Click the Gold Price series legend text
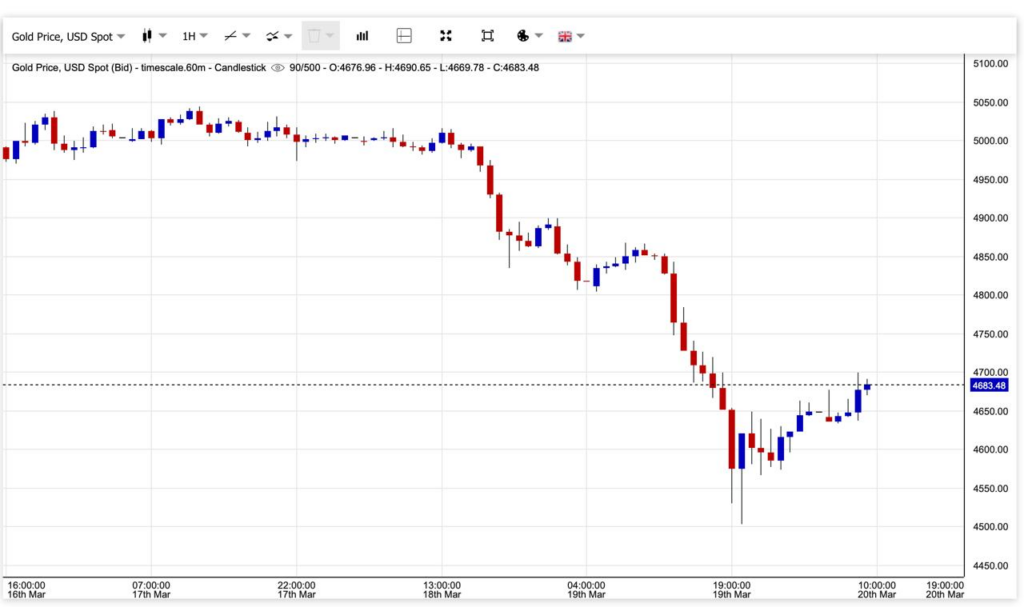The height and width of the screenshot is (607, 1024). 138,68
